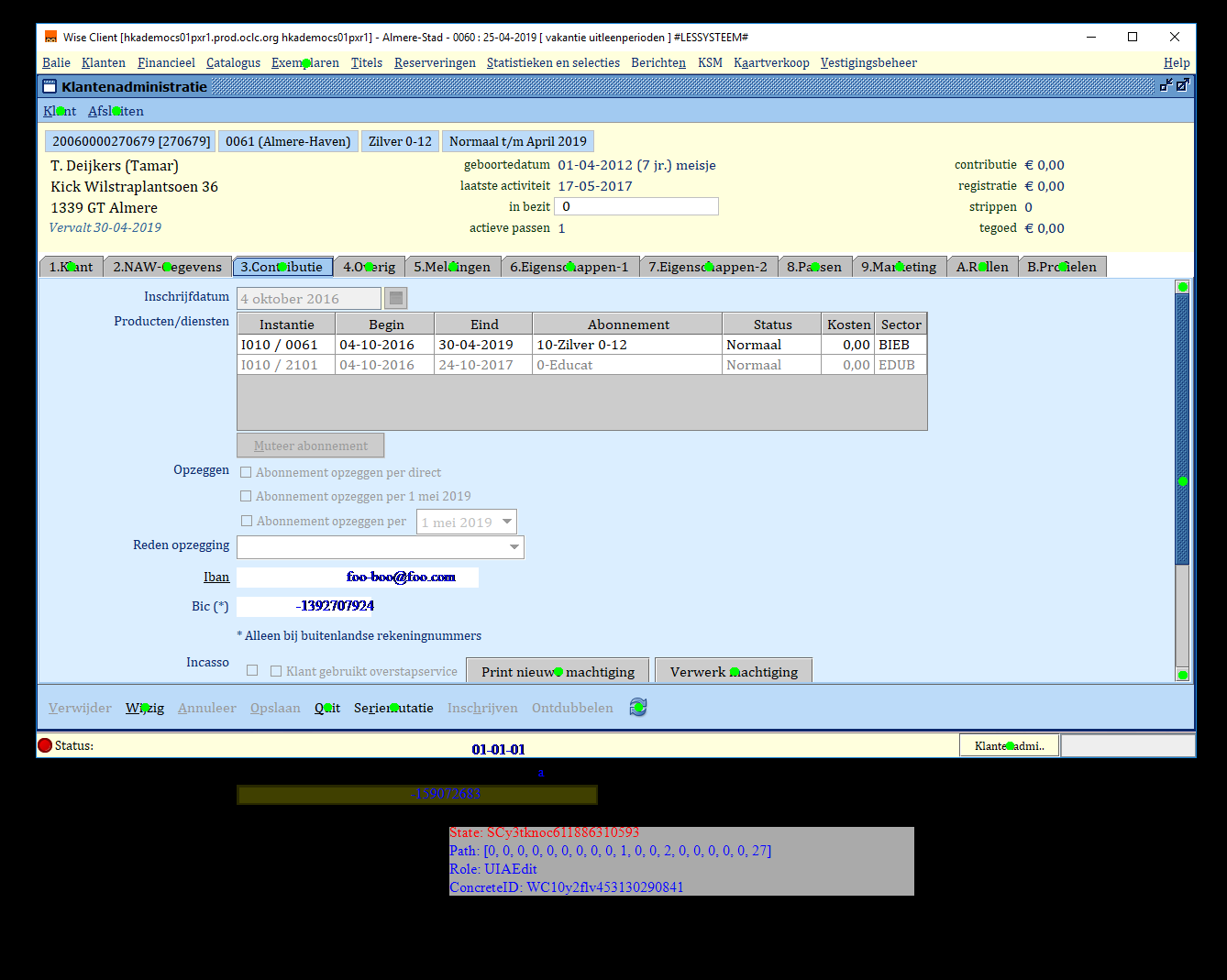Open 'Statistieken en selecties' menu

pyautogui.click(x=553, y=62)
